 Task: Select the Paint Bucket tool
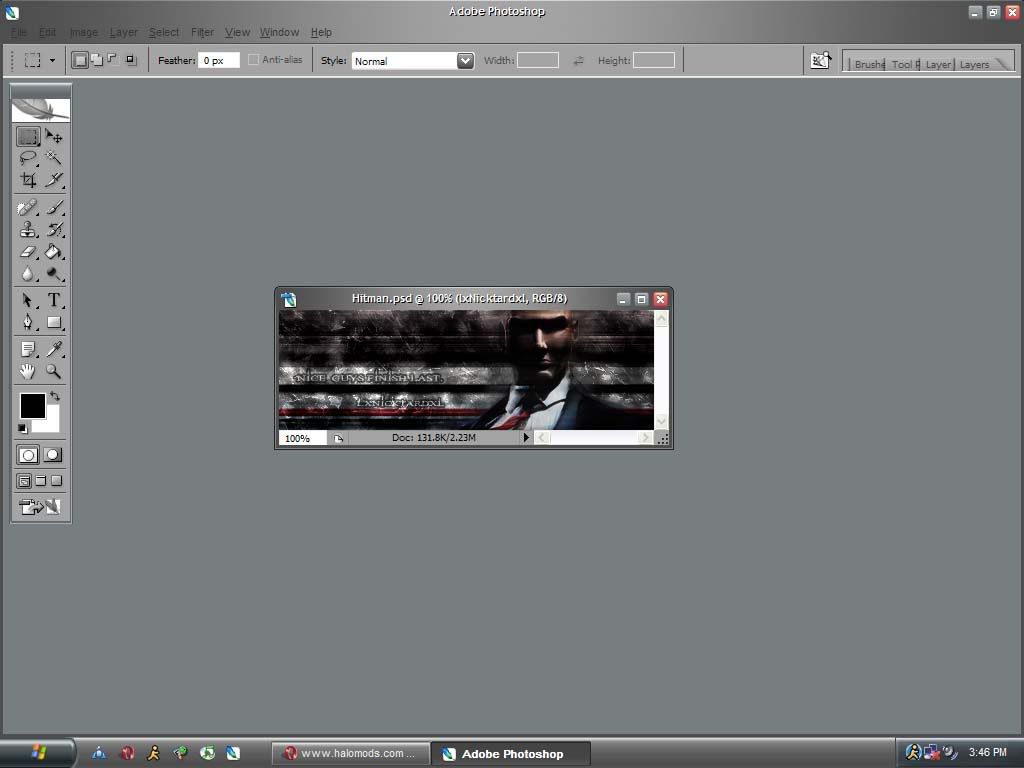[x=54, y=251]
